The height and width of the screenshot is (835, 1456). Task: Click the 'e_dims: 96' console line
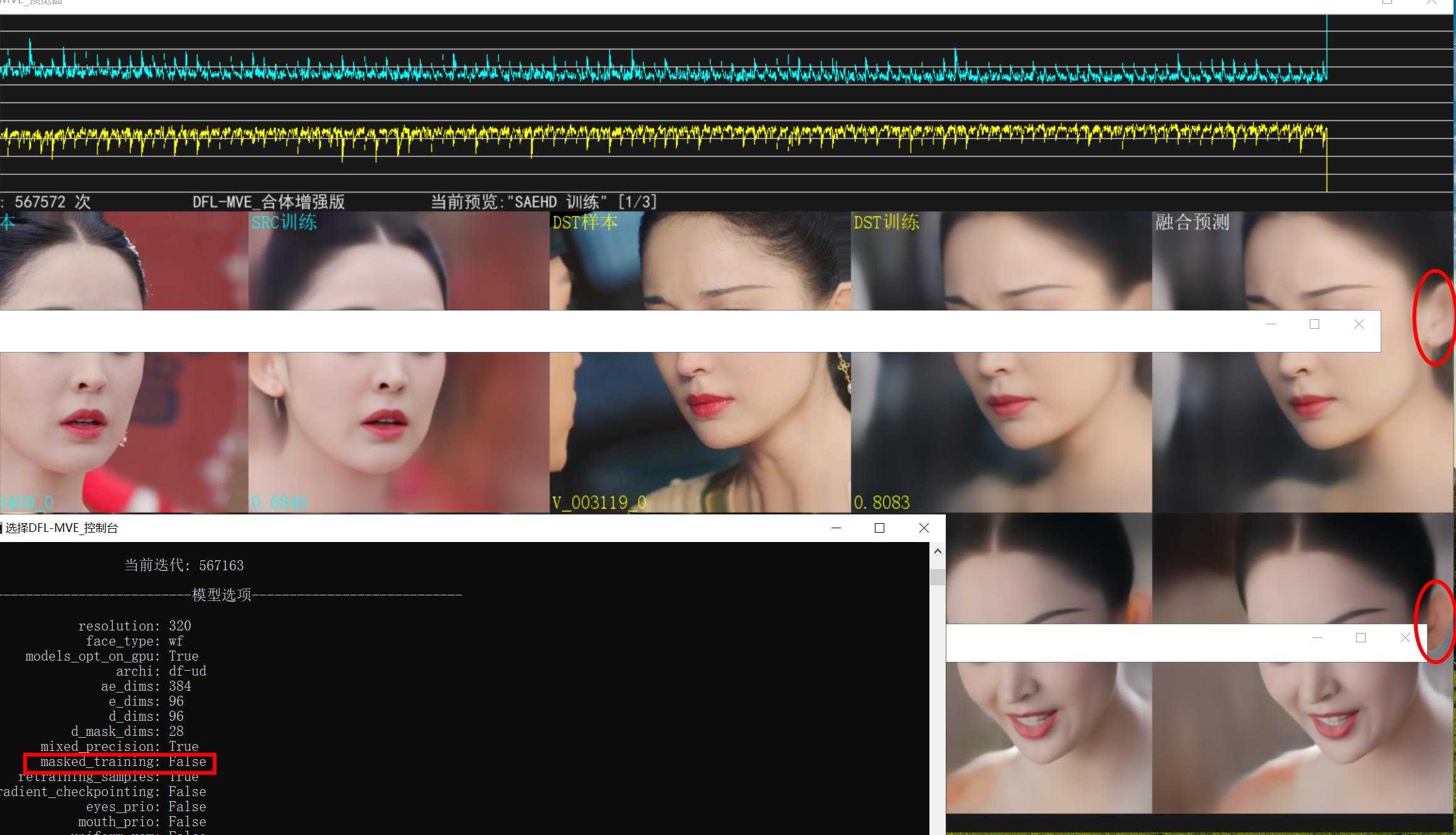click(x=146, y=701)
